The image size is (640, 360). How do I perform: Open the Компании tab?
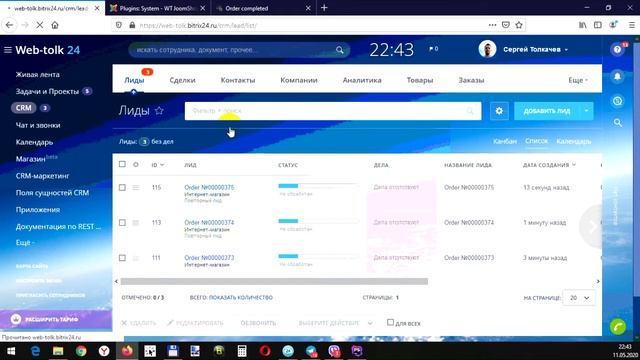(299, 80)
